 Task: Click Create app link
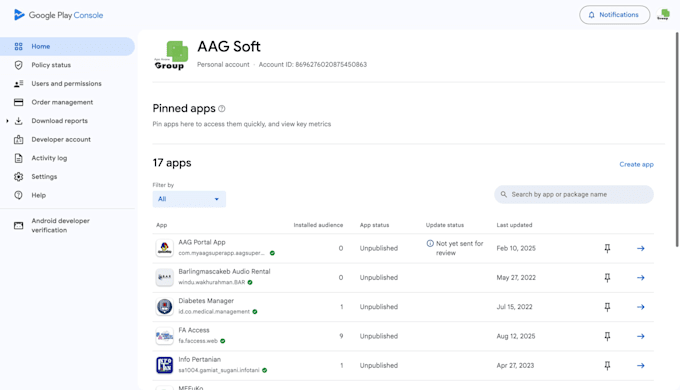click(x=636, y=164)
